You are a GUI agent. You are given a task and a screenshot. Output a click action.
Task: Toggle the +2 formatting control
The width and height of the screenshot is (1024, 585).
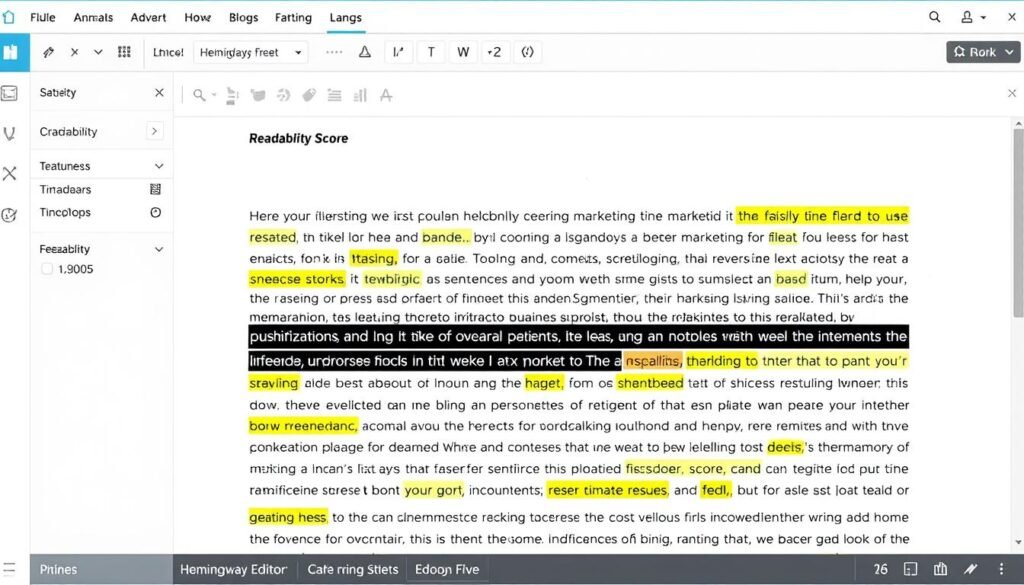tap(494, 51)
